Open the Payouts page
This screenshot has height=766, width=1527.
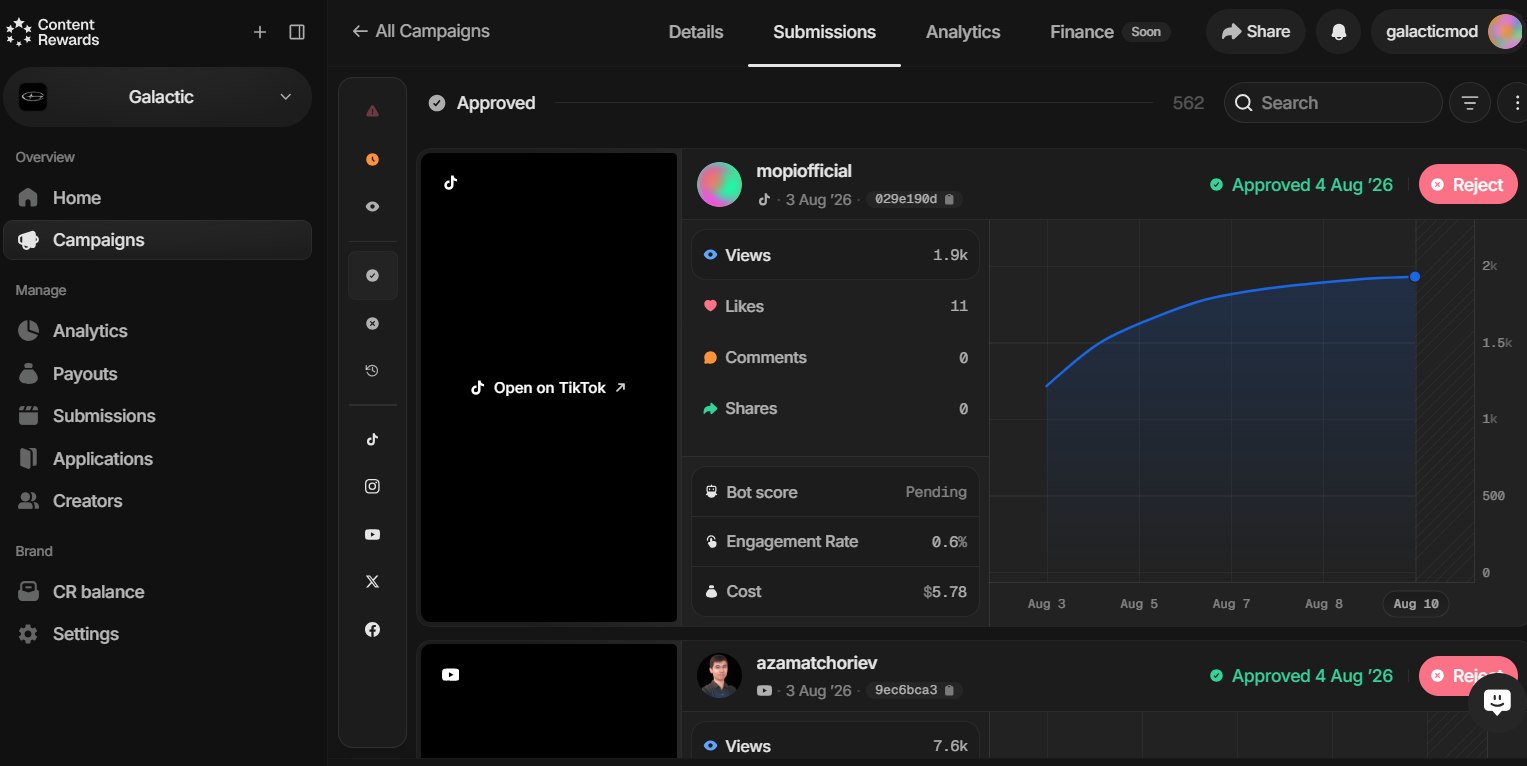(x=158, y=374)
